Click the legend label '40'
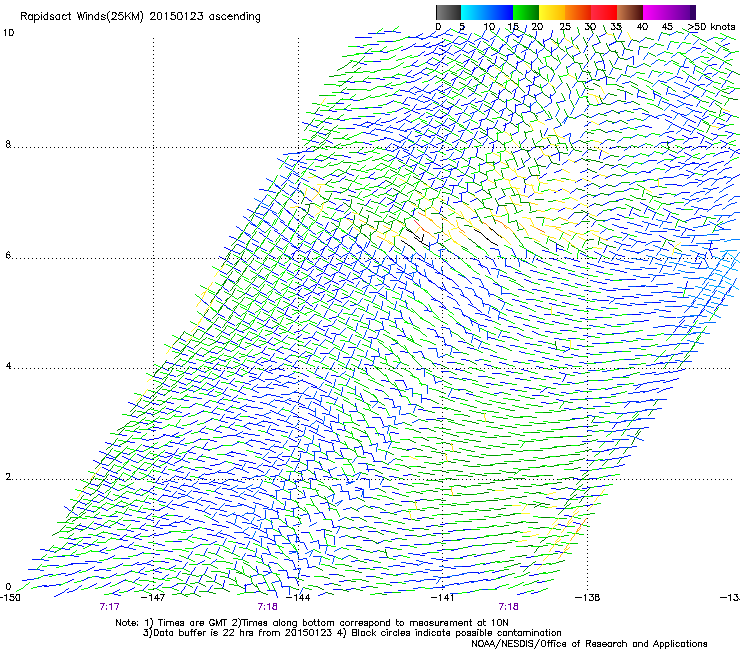The height and width of the screenshot is (650, 740). [642, 27]
